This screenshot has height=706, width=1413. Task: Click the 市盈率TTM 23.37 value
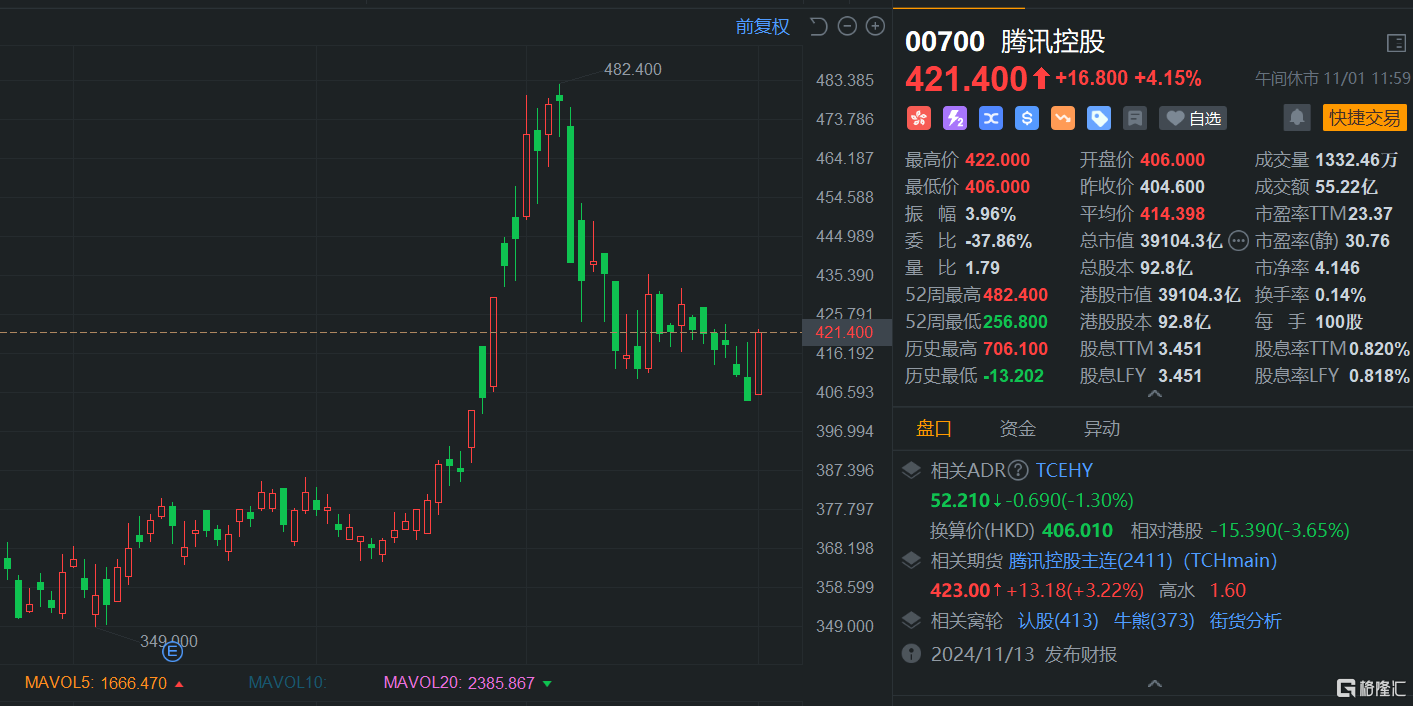click(x=1370, y=214)
